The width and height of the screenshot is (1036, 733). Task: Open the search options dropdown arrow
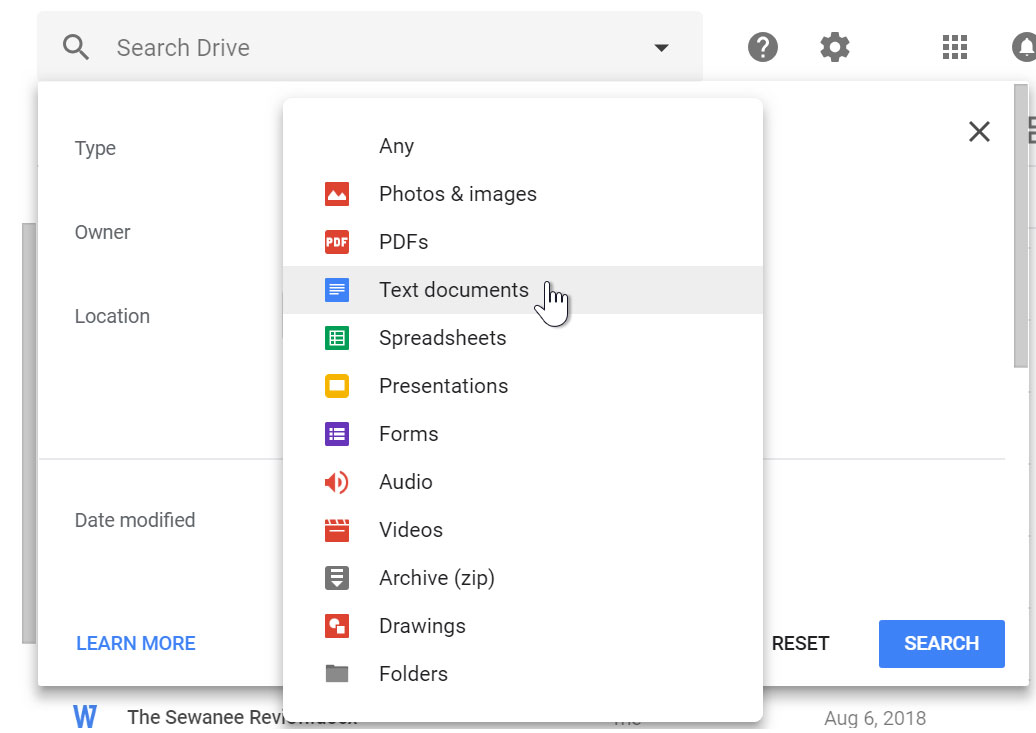[661, 46]
